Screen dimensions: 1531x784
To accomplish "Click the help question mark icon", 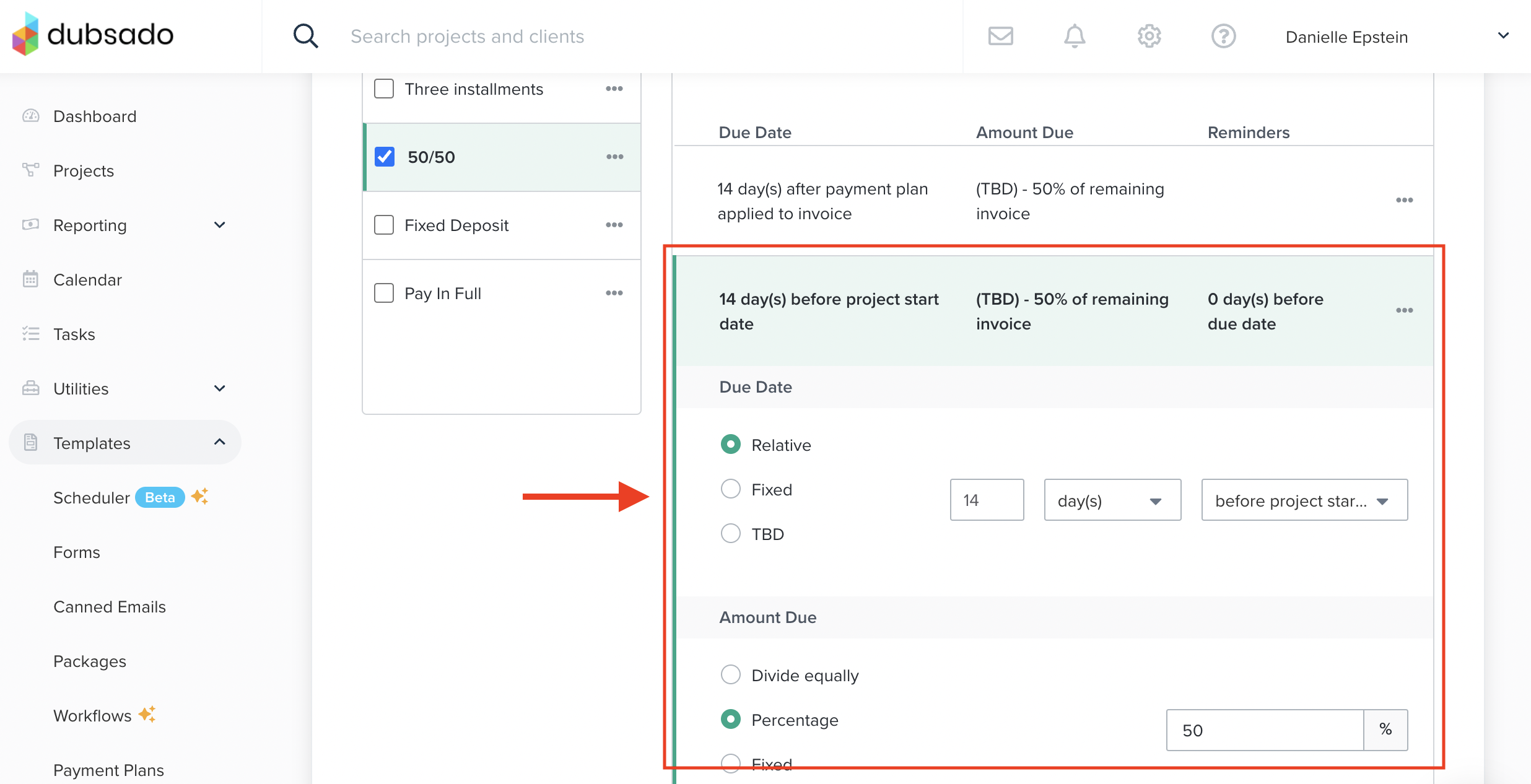I will (1223, 36).
